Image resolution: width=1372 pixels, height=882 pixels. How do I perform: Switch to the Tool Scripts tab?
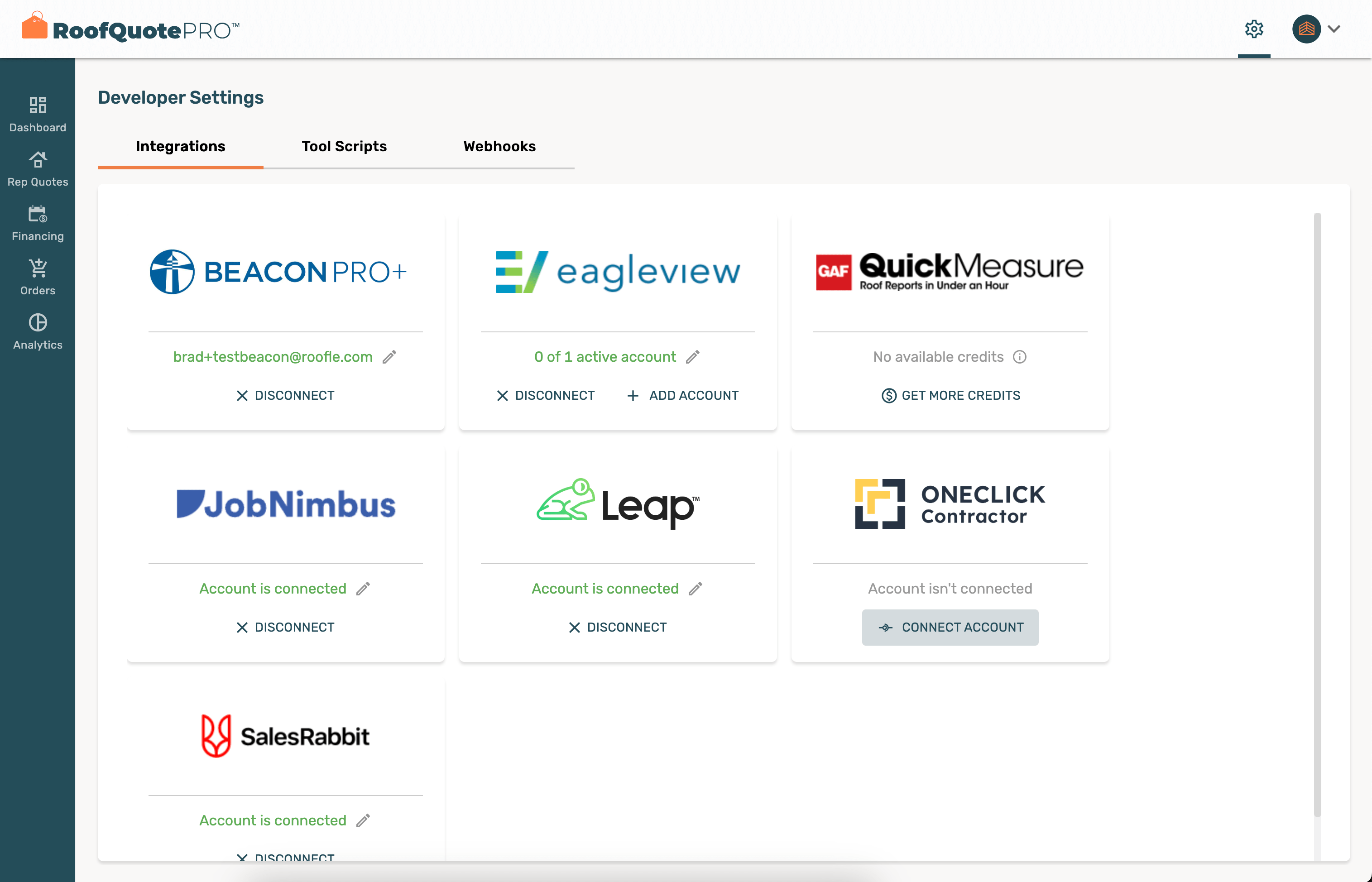point(344,147)
